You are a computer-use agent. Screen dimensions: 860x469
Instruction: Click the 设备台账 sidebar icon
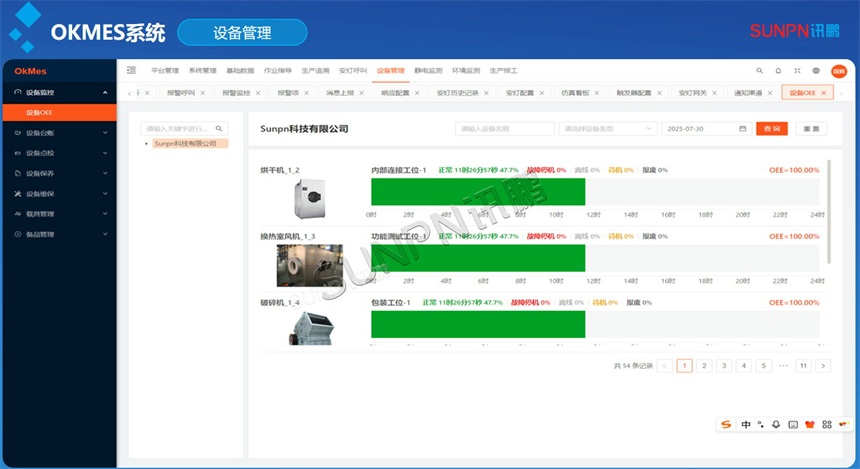point(18,133)
